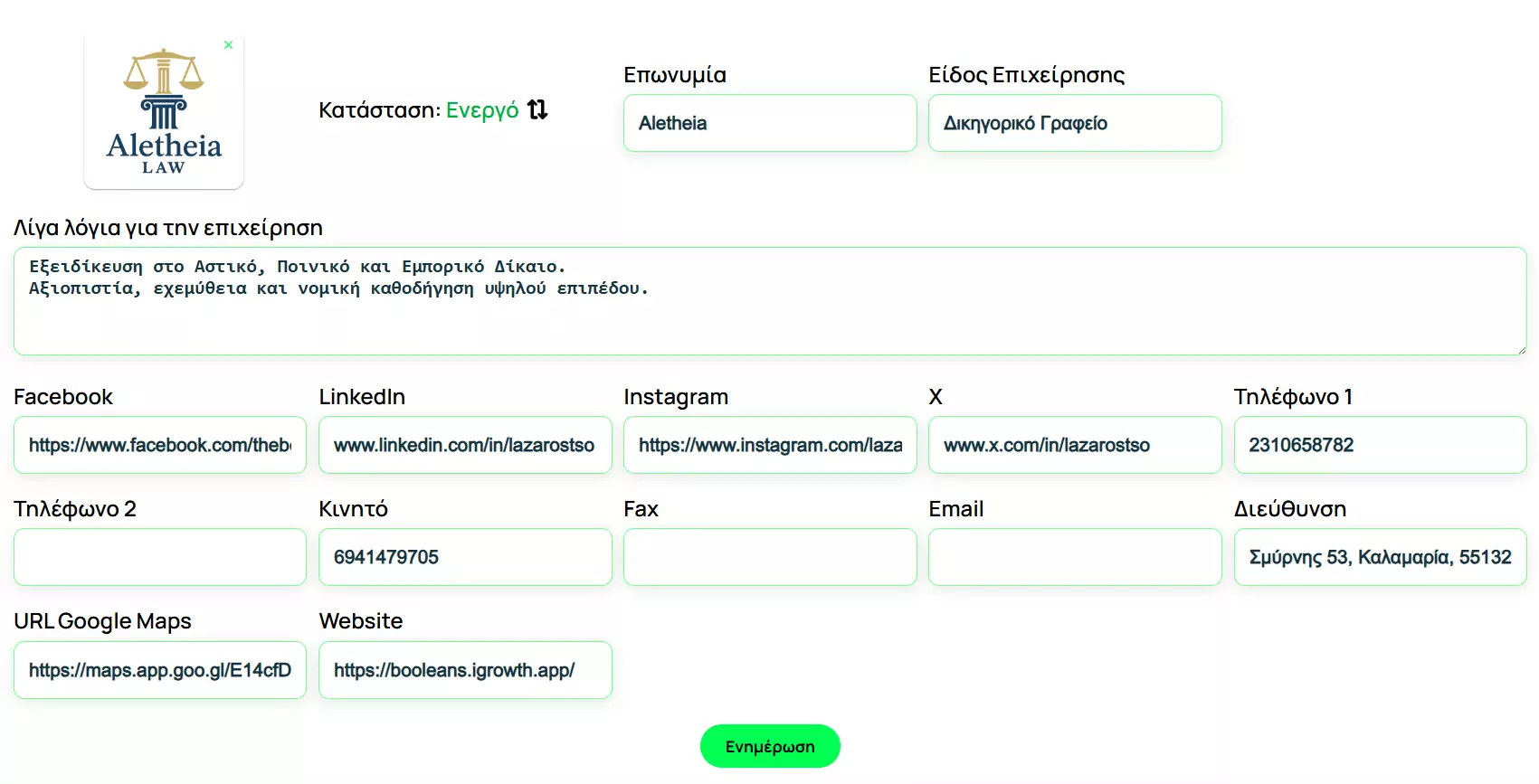The height and width of the screenshot is (784, 1539).
Task: Select the Website URL field
Action: click(x=464, y=670)
